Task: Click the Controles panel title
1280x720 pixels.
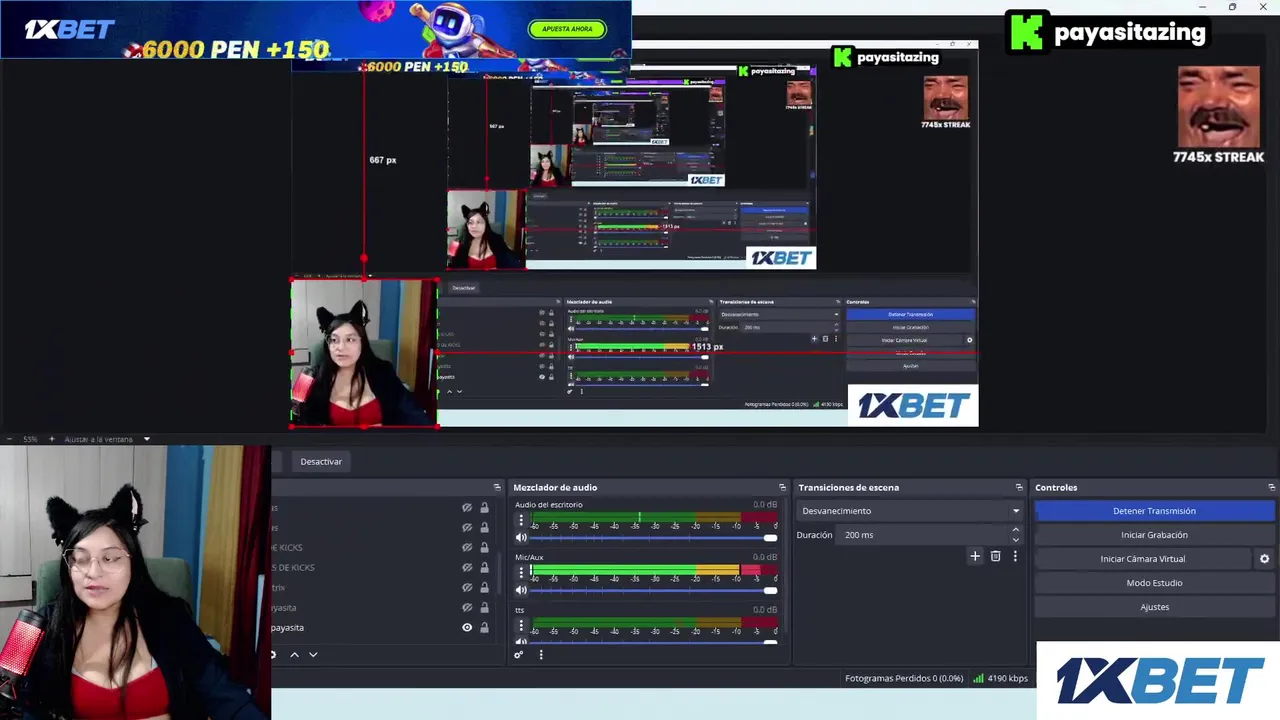Action: [x=1056, y=487]
